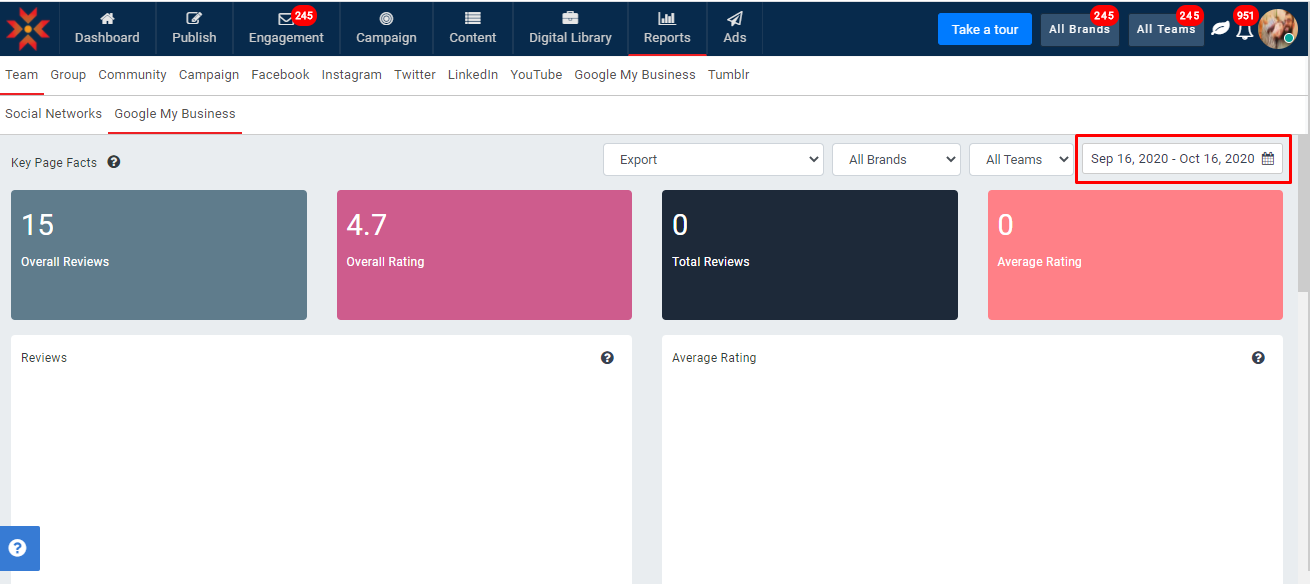
Task: Click the leaf icon beside All Teams
Action: click(x=1220, y=29)
